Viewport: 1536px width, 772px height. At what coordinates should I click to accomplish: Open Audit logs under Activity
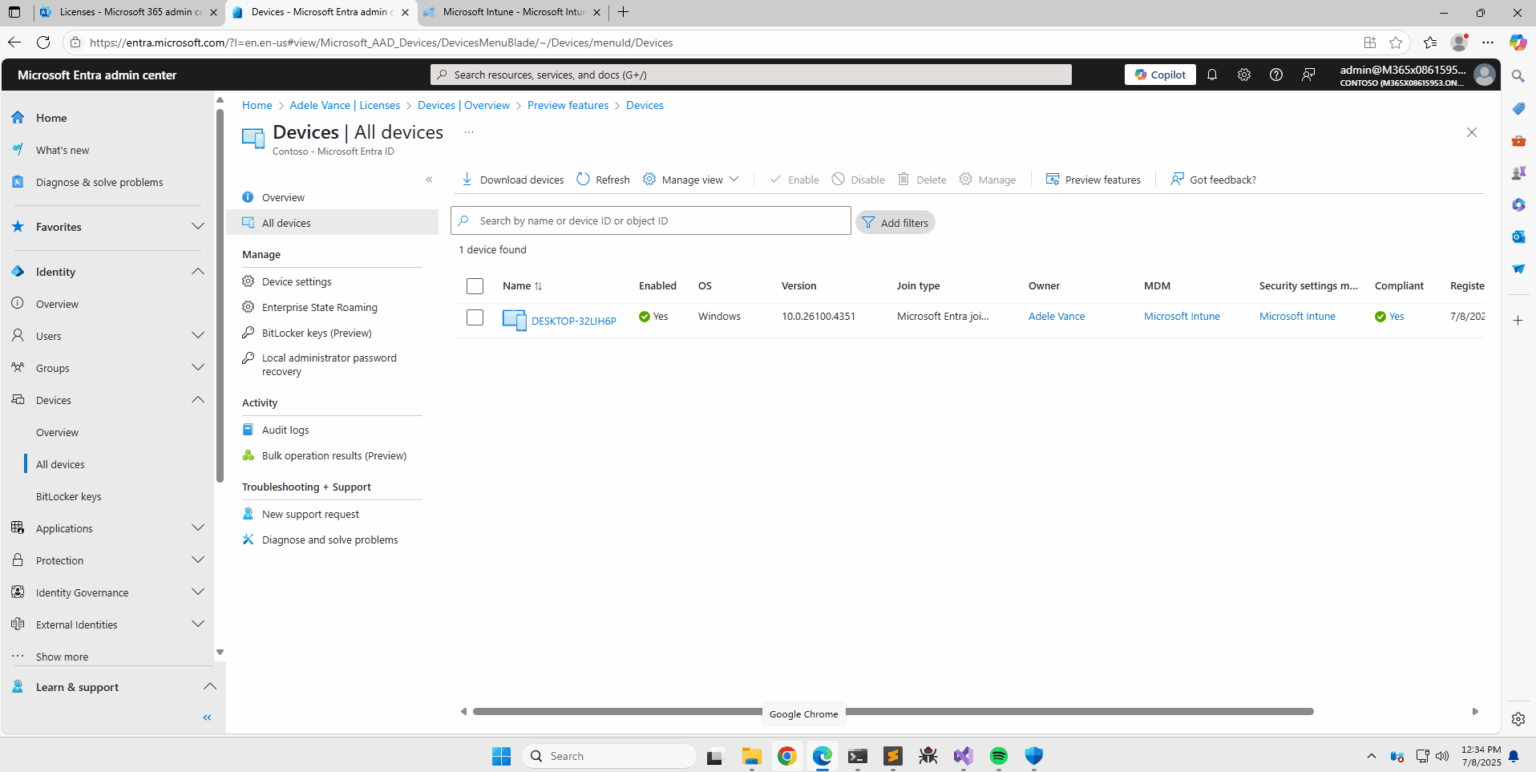click(285, 429)
